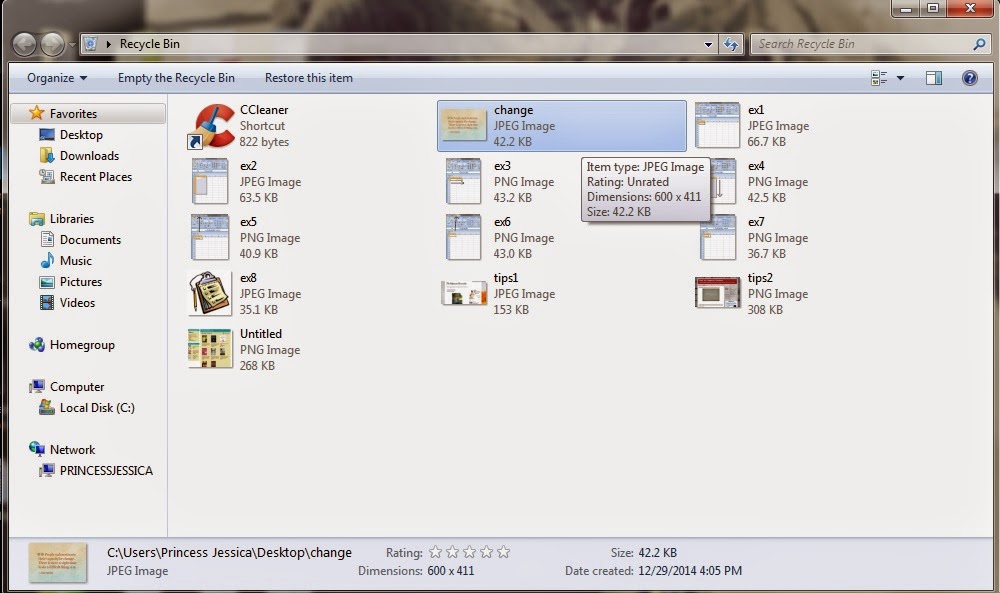1000x593 pixels.
Task: Select the ex3 PNG file icon
Action: click(x=464, y=182)
